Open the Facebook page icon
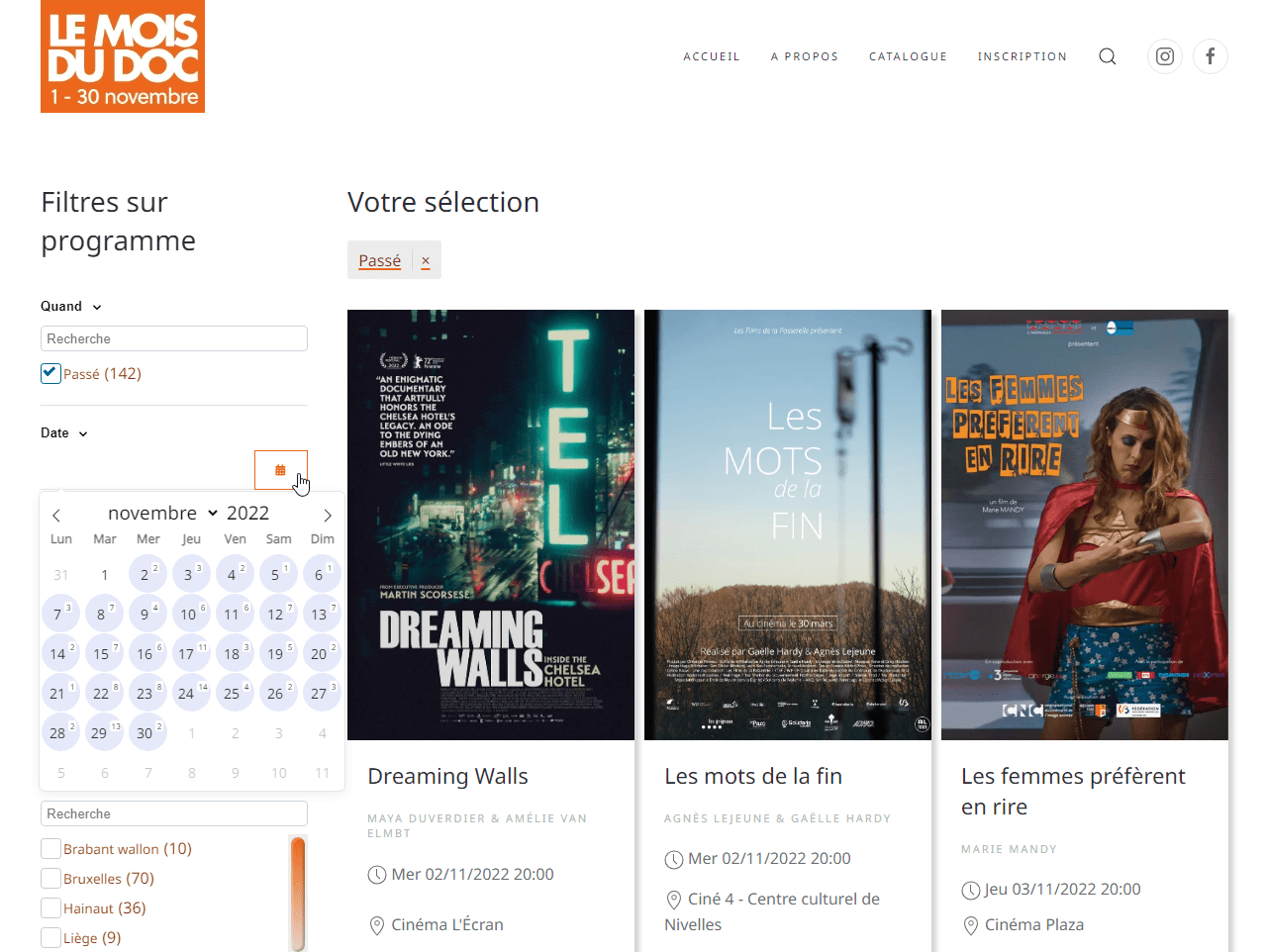The width and height of the screenshot is (1267, 952). click(x=1211, y=56)
